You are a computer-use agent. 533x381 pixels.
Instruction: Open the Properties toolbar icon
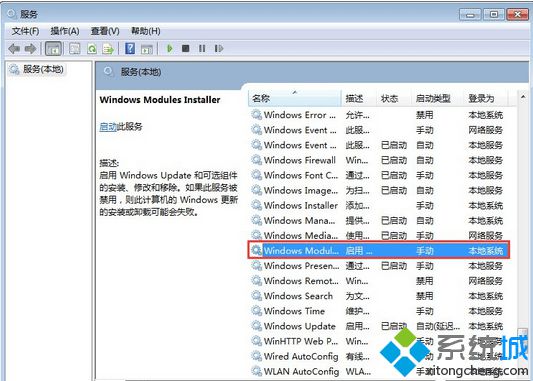pyautogui.click(x=74, y=49)
